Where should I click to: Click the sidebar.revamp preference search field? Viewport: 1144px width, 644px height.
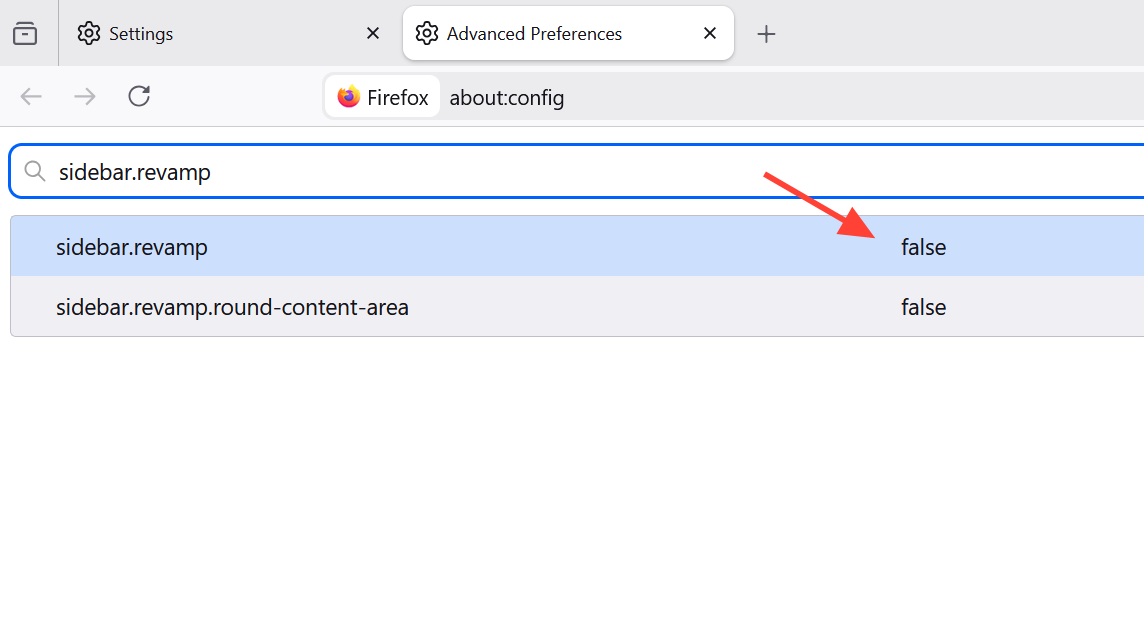point(500,172)
